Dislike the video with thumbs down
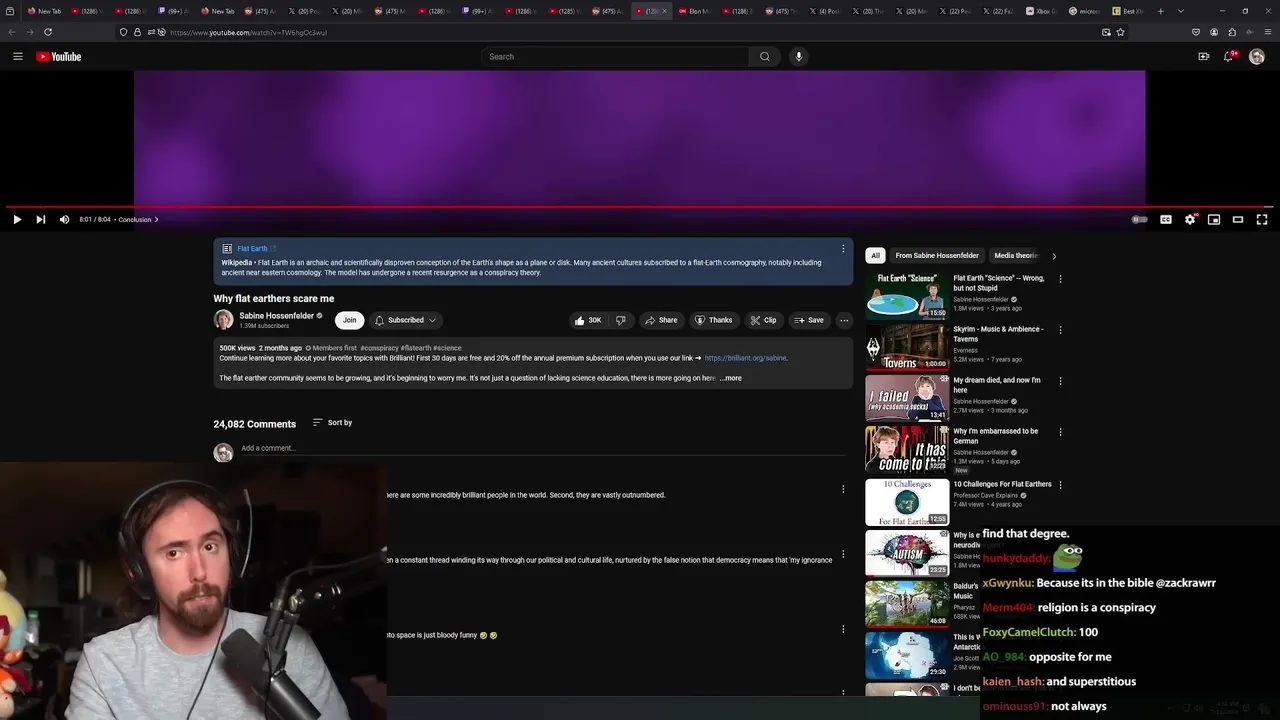 tap(621, 320)
